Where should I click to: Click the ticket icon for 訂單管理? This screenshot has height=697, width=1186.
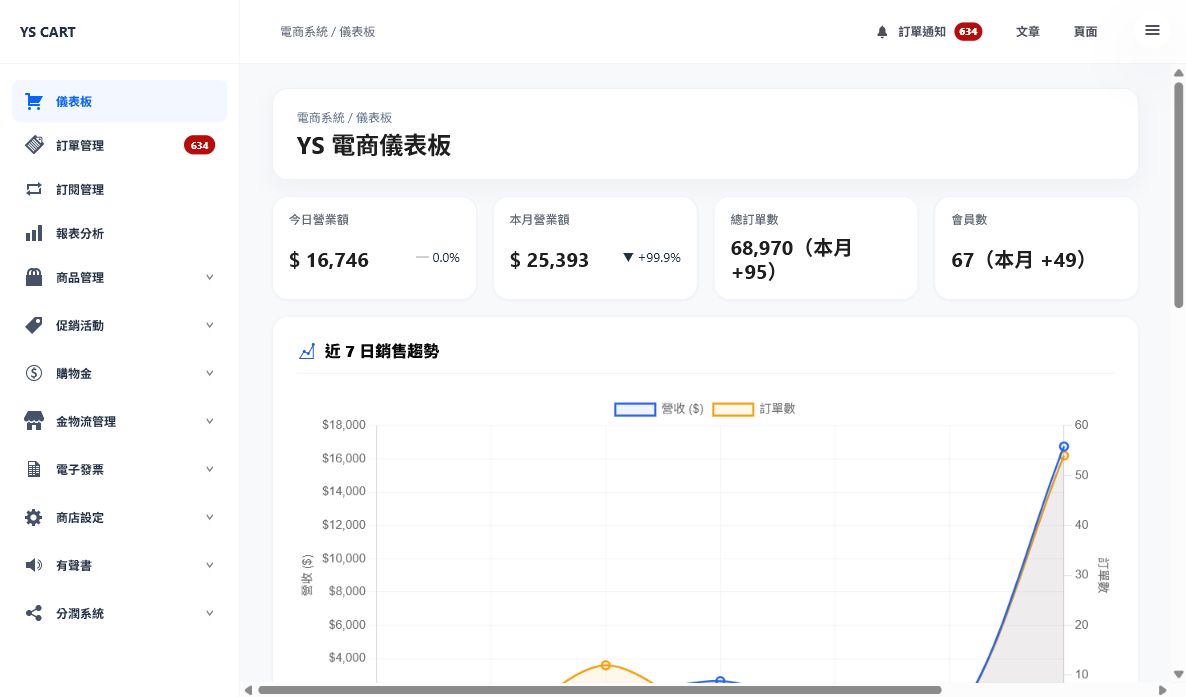pyautogui.click(x=34, y=145)
